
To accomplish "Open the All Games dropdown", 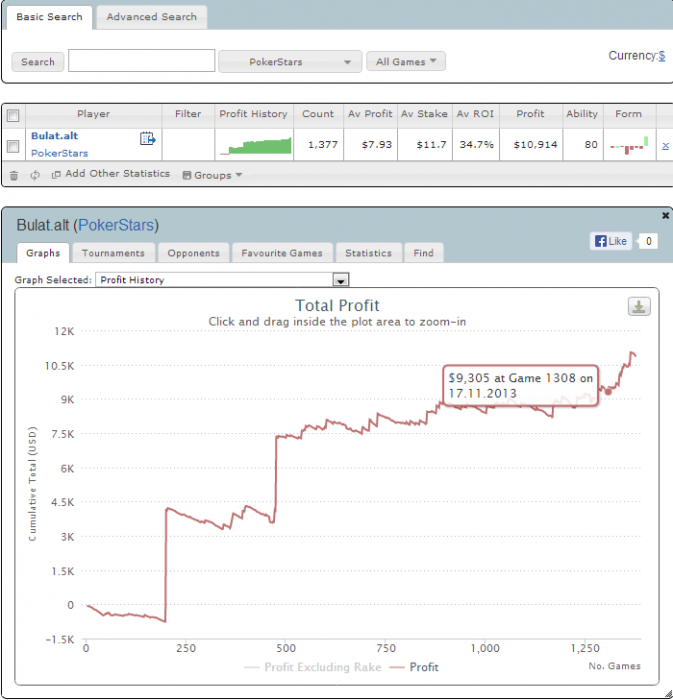I will (x=406, y=61).
